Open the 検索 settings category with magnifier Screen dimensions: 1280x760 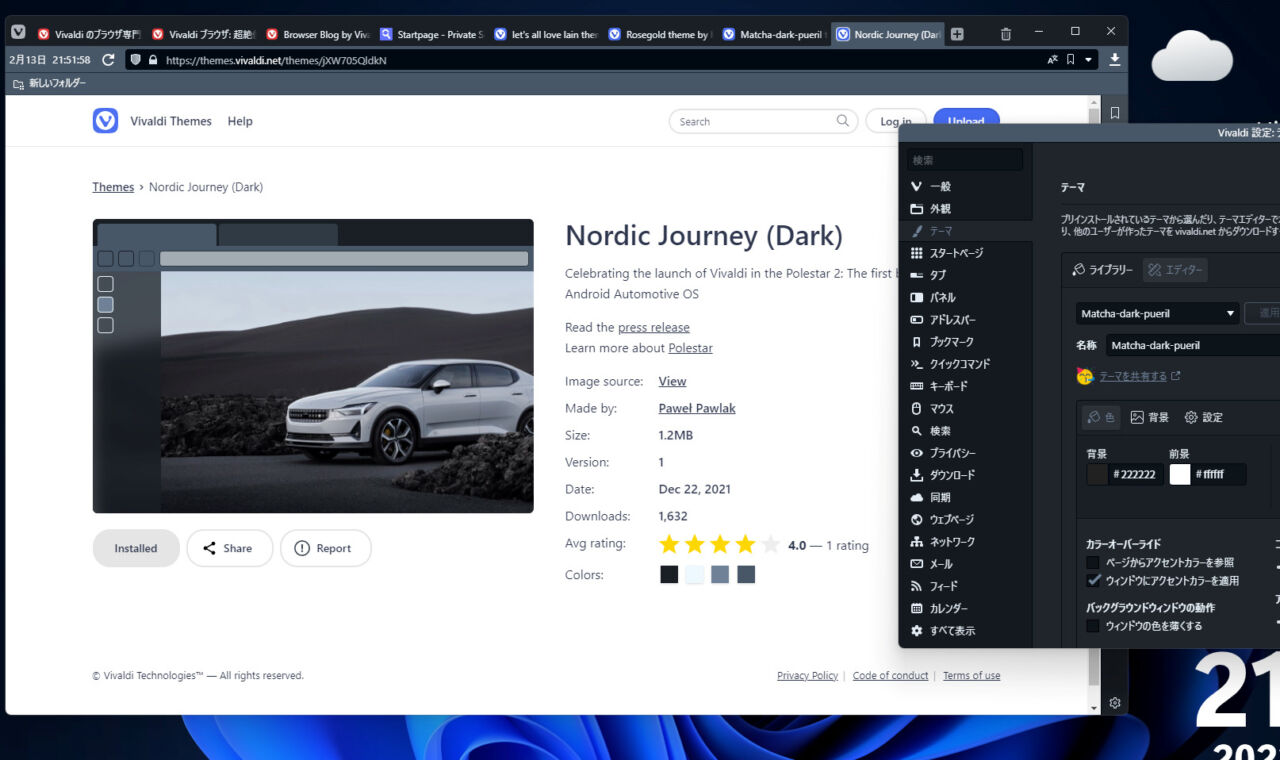[x=965, y=431]
